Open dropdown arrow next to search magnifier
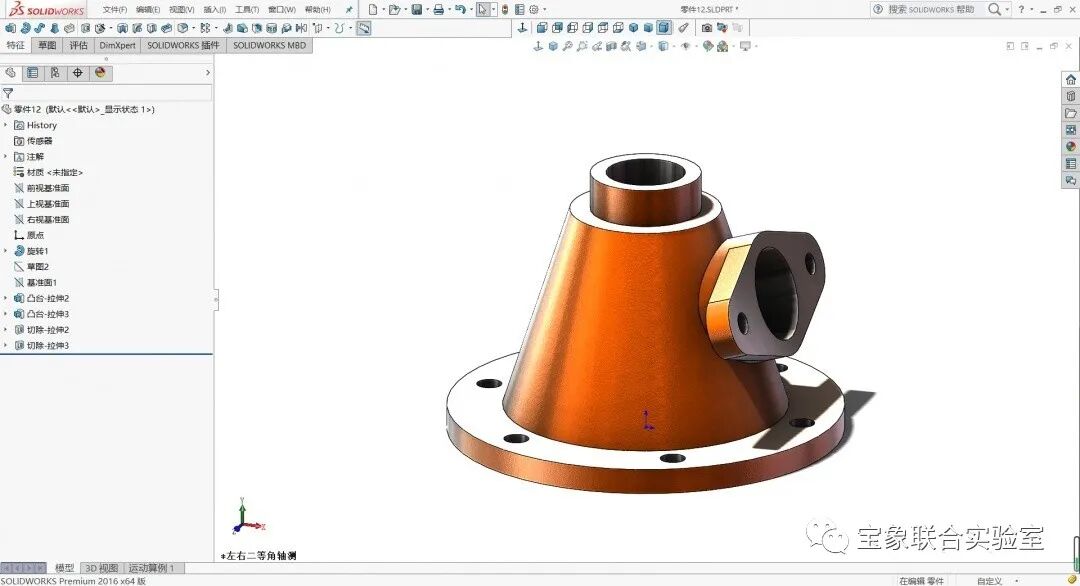The image size is (1080, 586). (1006, 10)
